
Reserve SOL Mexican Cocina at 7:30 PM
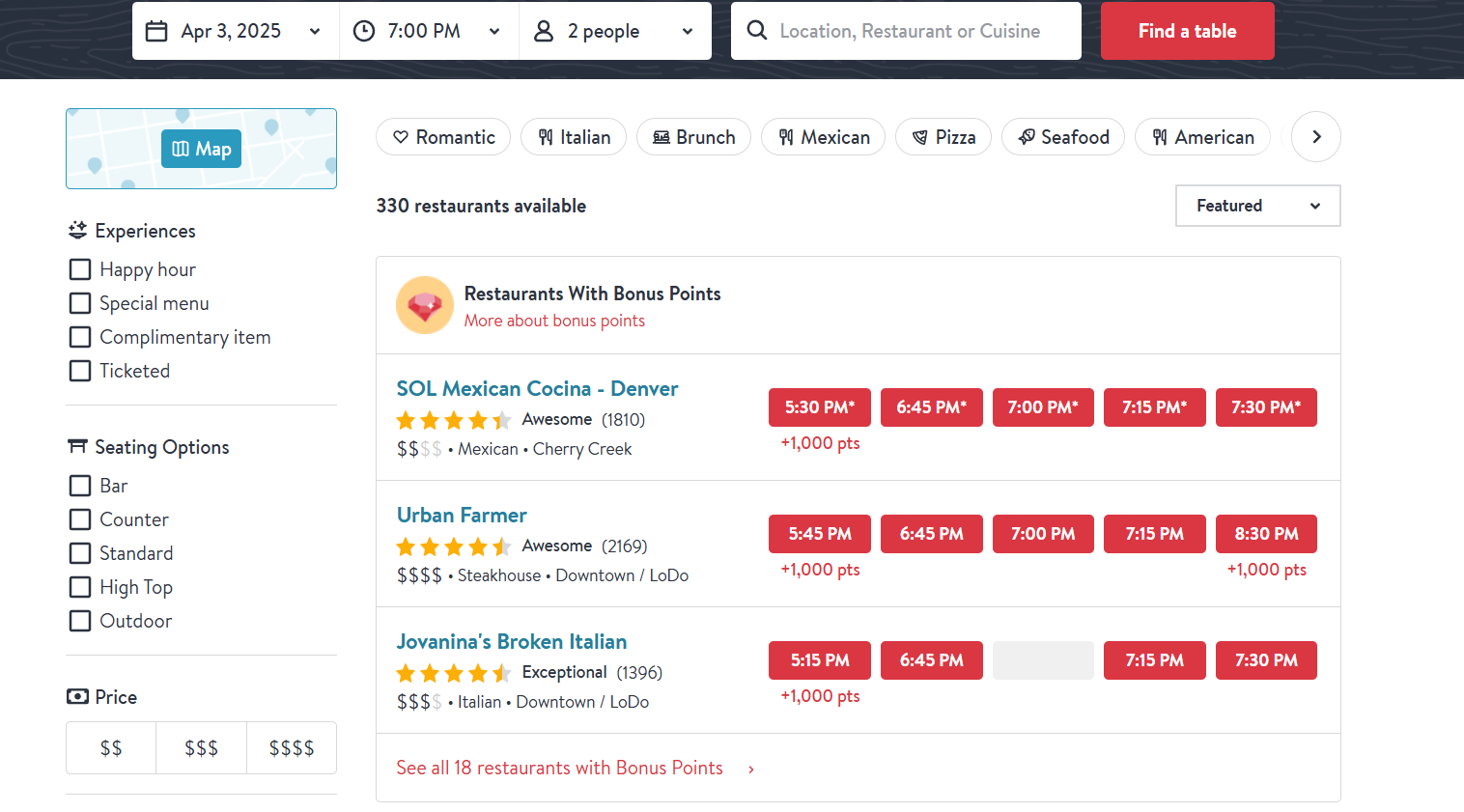[x=1266, y=407]
